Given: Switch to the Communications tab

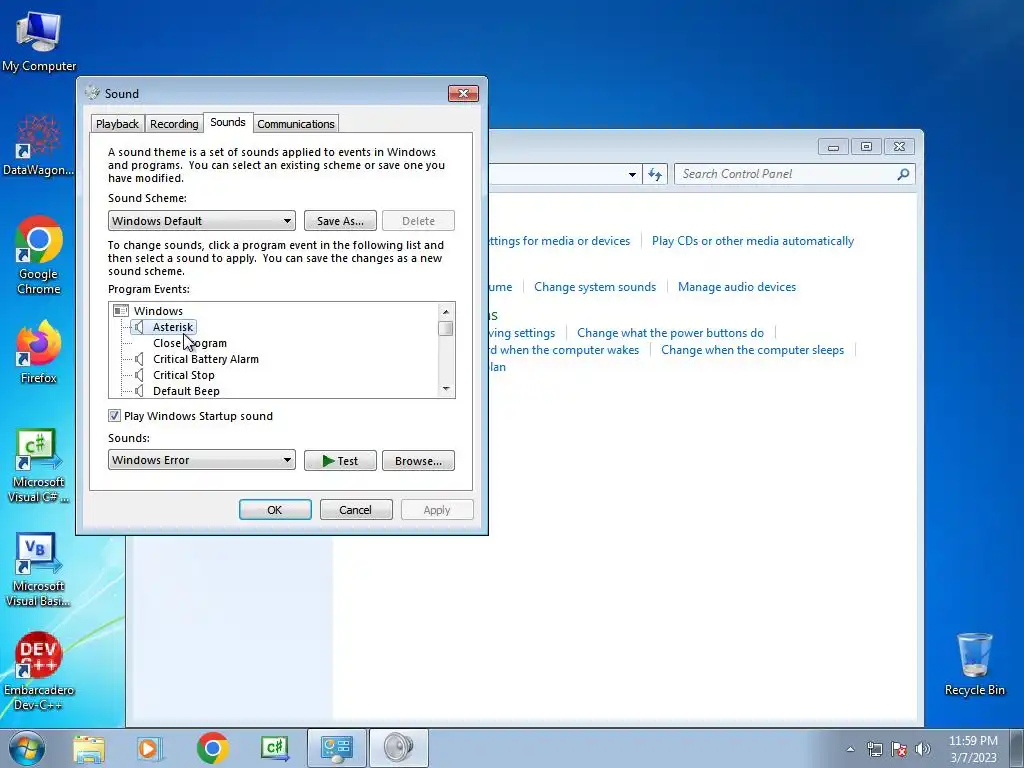Looking at the screenshot, I should [296, 124].
